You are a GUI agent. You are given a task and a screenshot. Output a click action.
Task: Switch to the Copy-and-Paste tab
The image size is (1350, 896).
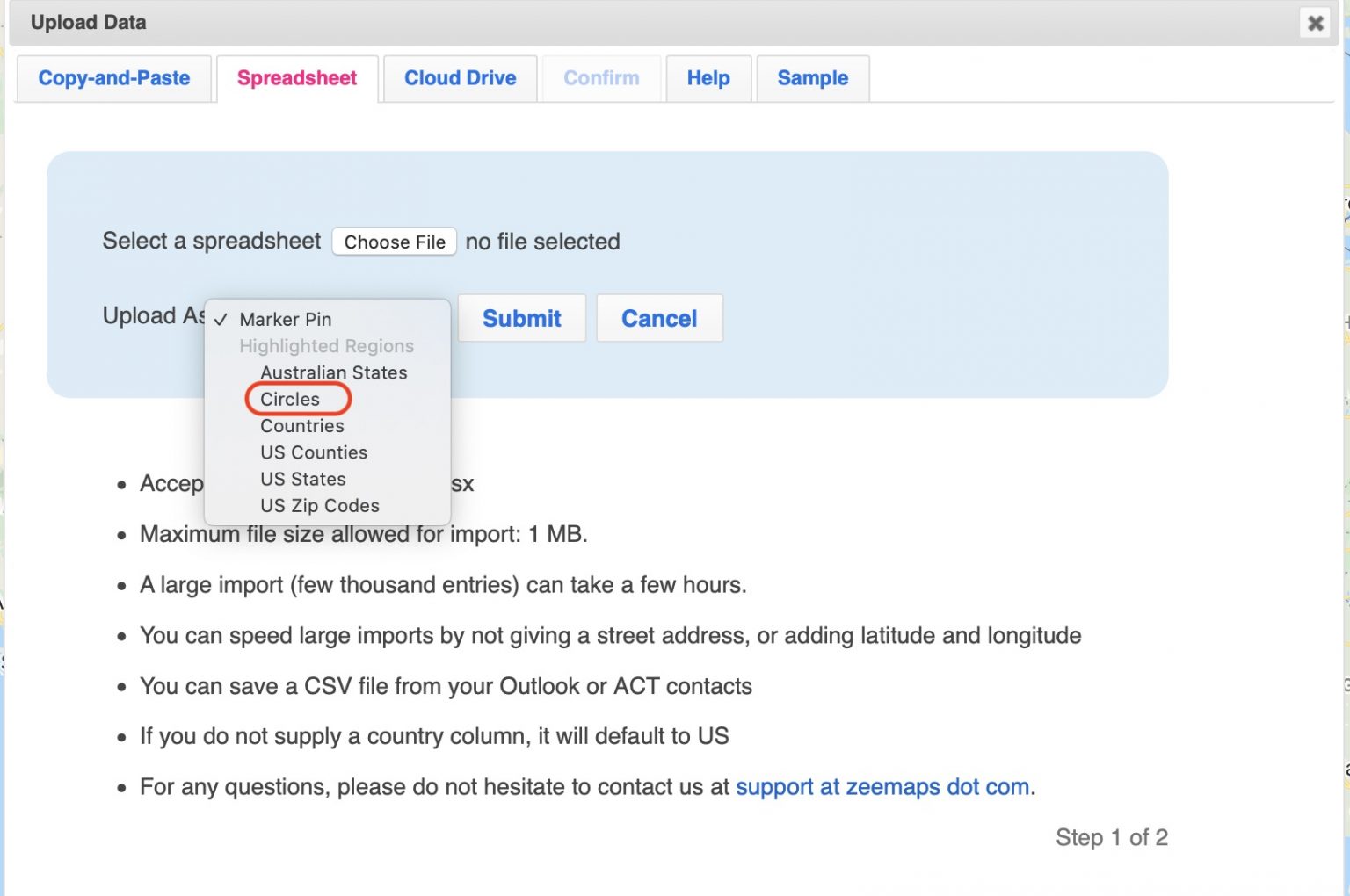(x=113, y=78)
